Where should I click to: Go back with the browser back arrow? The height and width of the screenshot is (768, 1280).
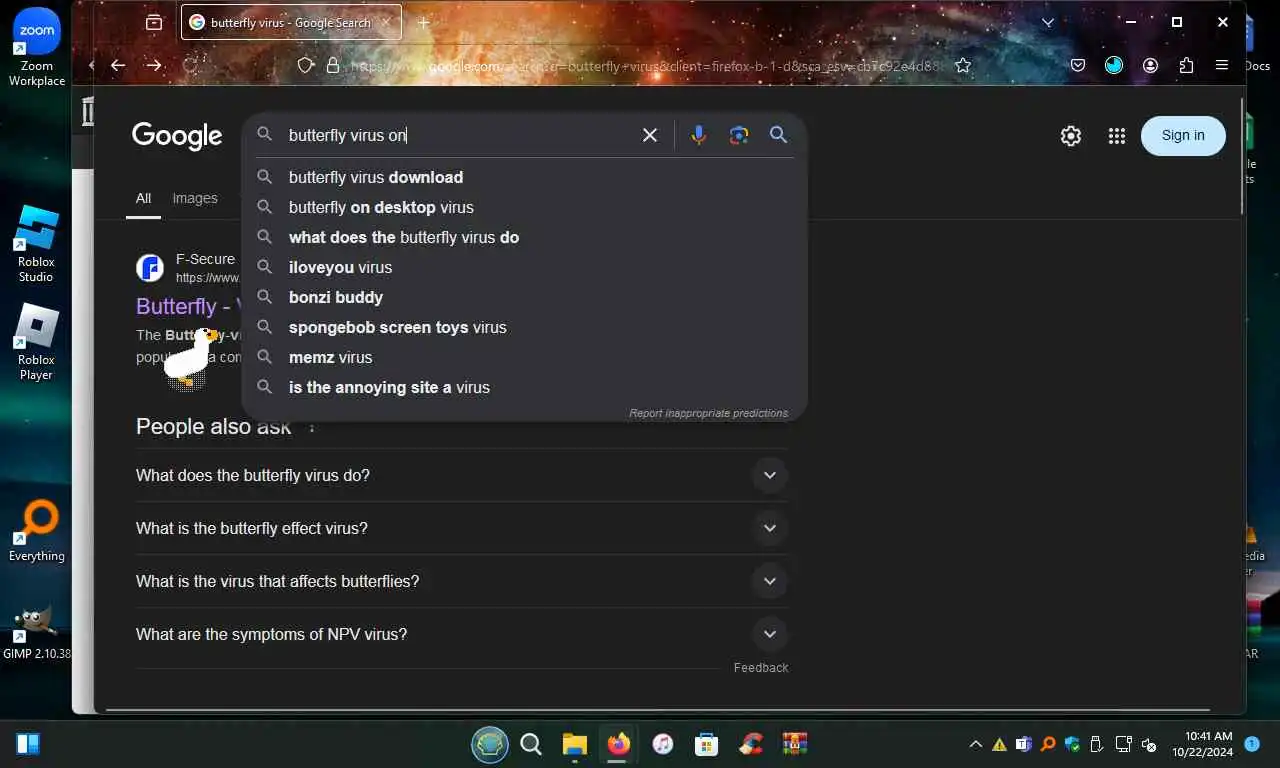click(x=118, y=65)
